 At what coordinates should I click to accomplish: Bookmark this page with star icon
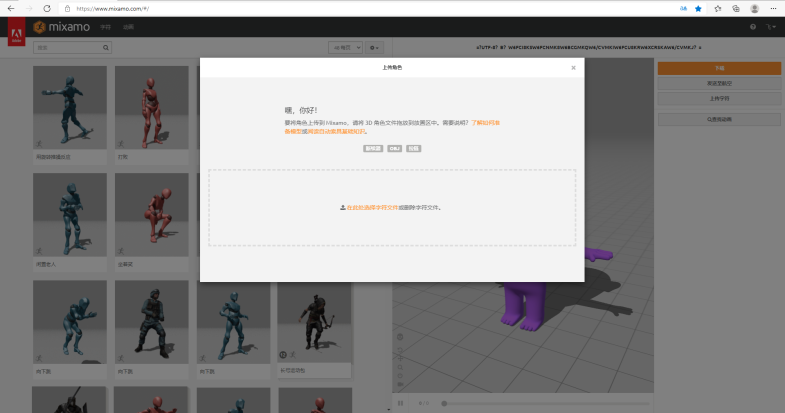tap(698, 8)
